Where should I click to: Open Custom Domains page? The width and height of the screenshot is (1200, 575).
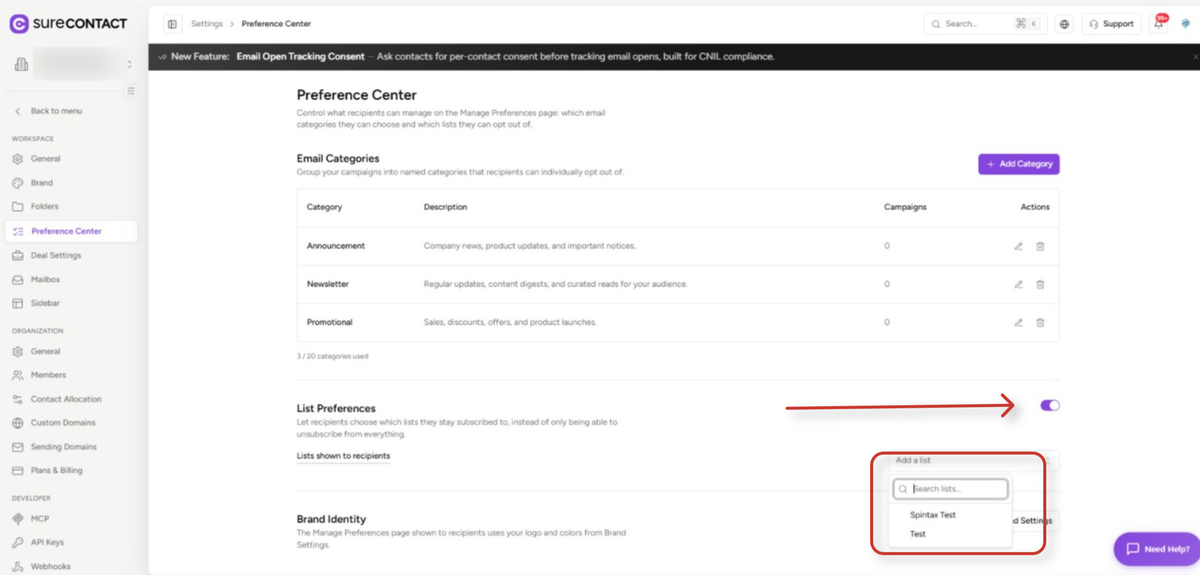pos(63,423)
